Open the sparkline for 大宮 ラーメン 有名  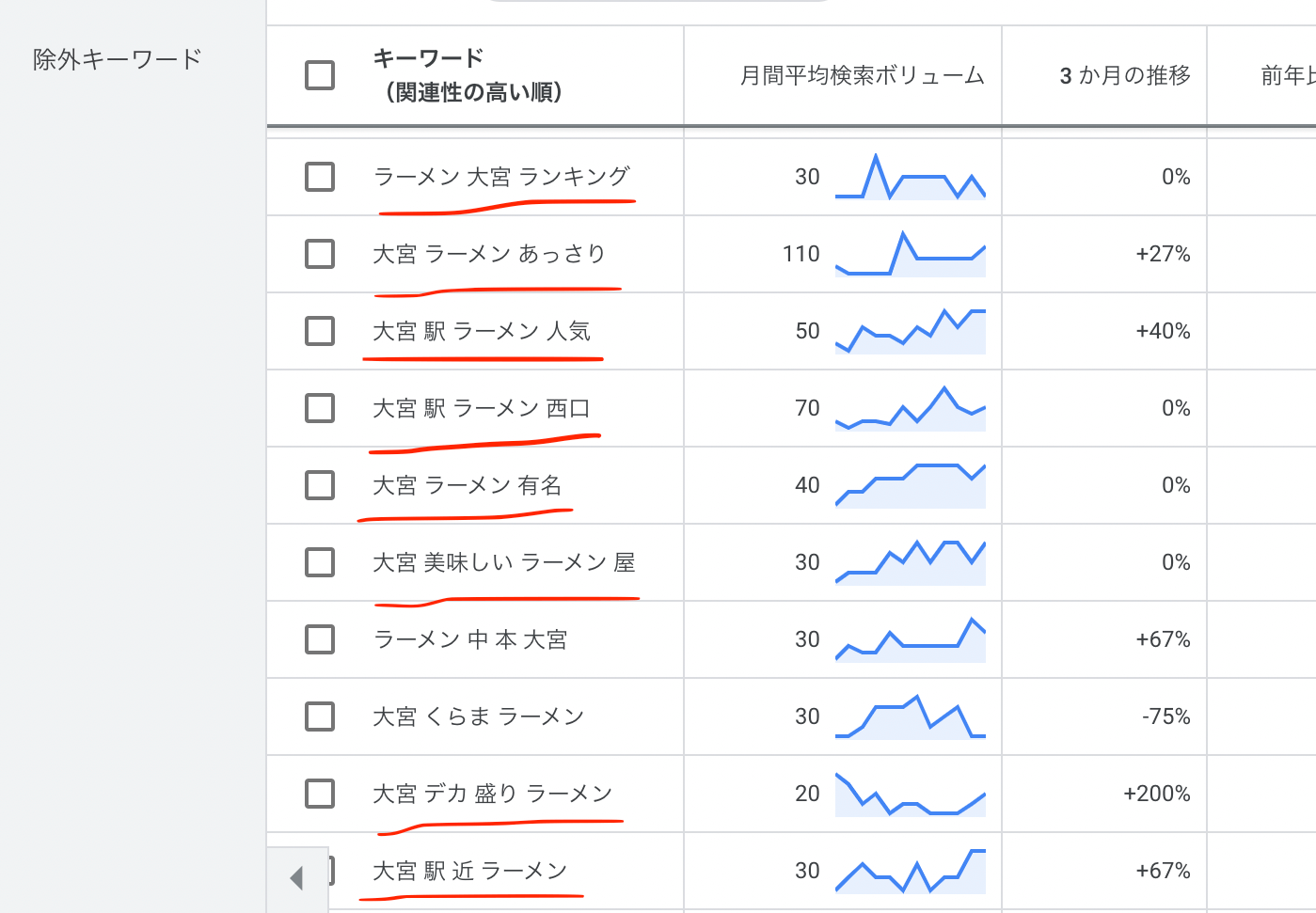[x=910, y=485]
